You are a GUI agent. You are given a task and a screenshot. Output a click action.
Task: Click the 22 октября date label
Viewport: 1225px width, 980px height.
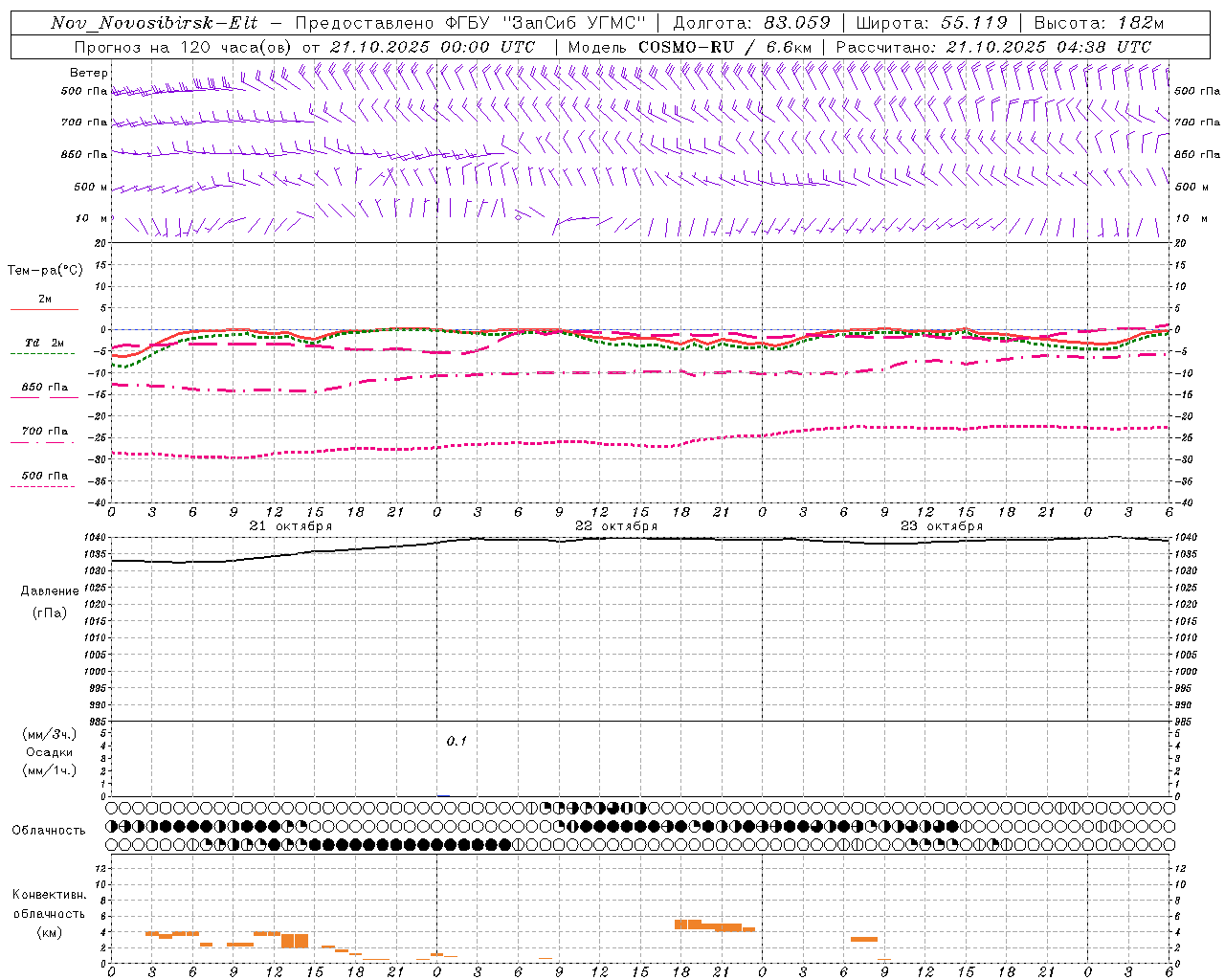tap(616, 526)
